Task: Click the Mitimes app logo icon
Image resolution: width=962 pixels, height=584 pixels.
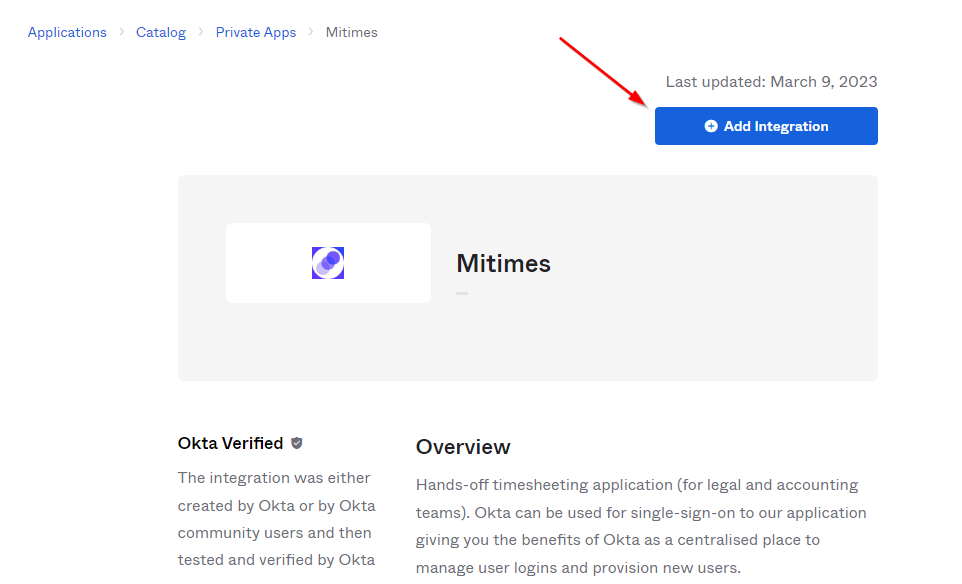Action: coord(328,263)
